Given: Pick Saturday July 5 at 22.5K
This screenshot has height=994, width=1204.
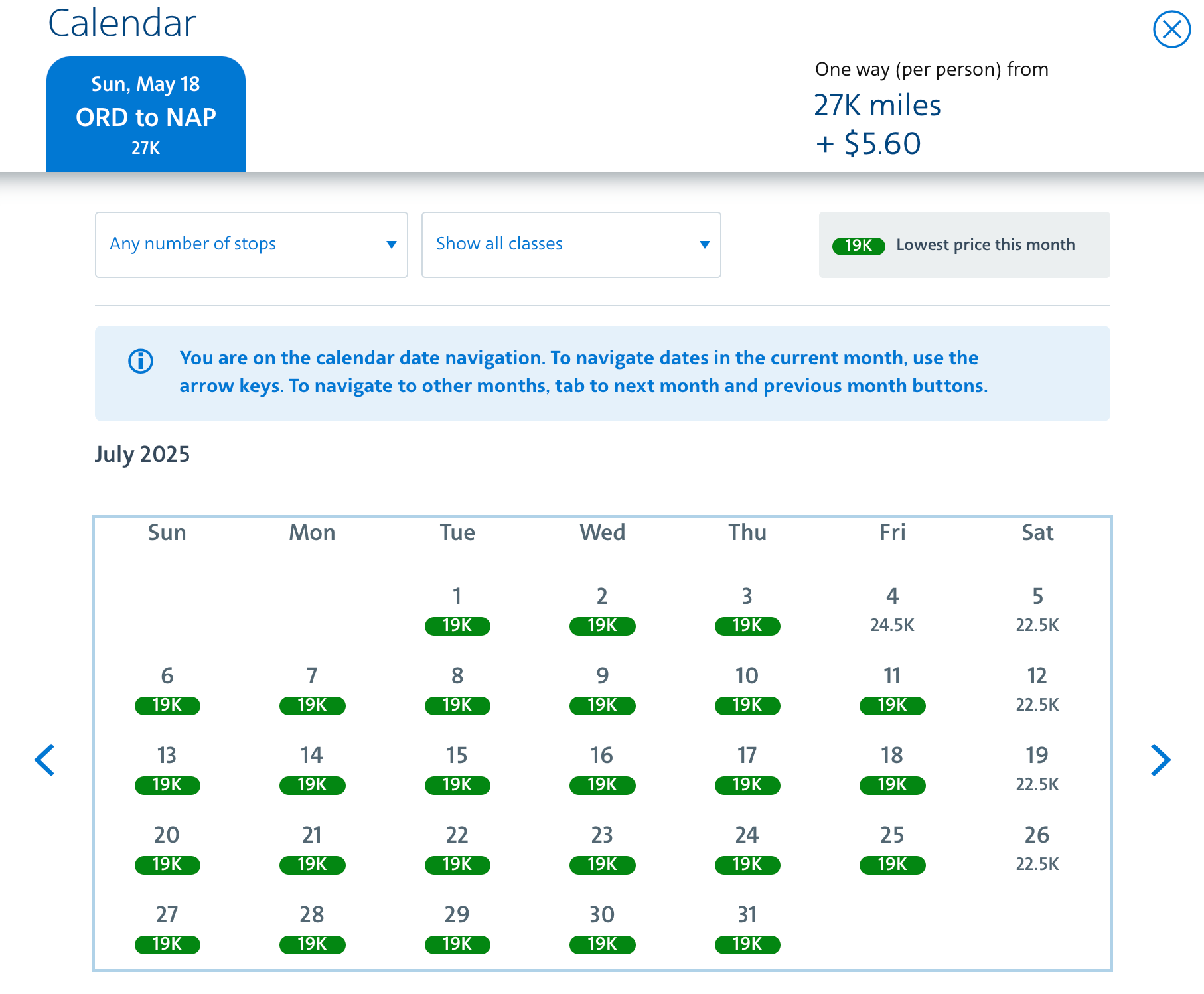Looking at the screenshot, I should [1037, 610].
